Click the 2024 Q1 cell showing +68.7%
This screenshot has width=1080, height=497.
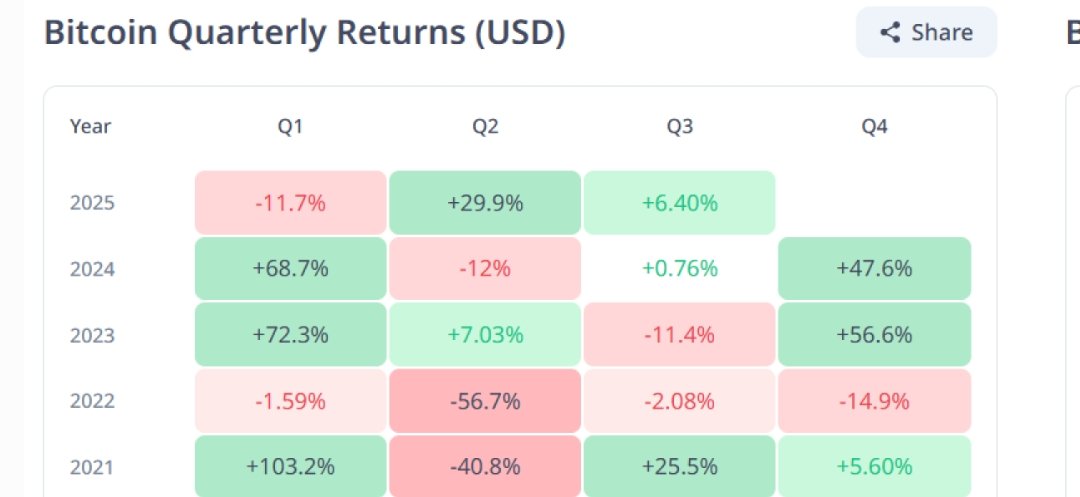tap(290, 269)
